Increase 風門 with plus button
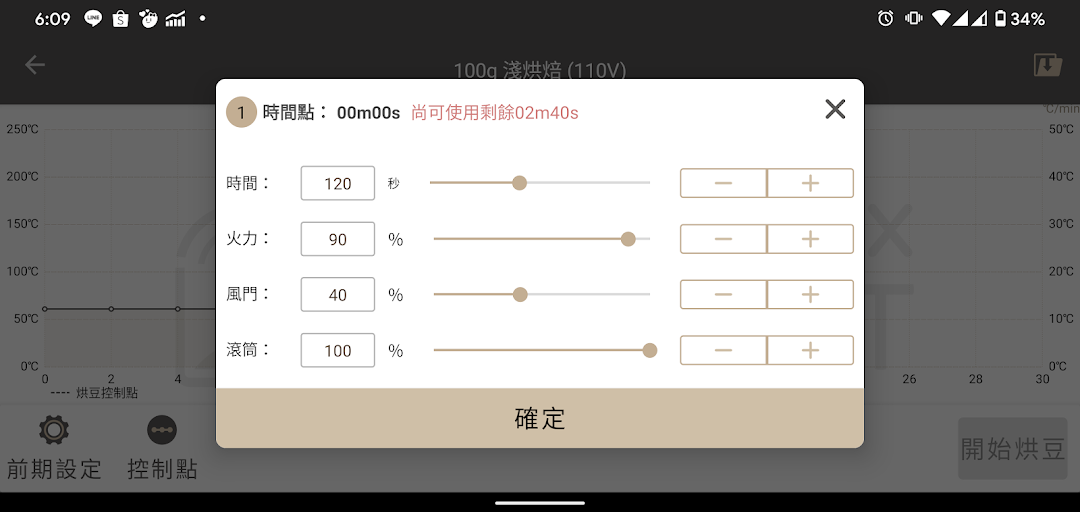 (810, 294)
